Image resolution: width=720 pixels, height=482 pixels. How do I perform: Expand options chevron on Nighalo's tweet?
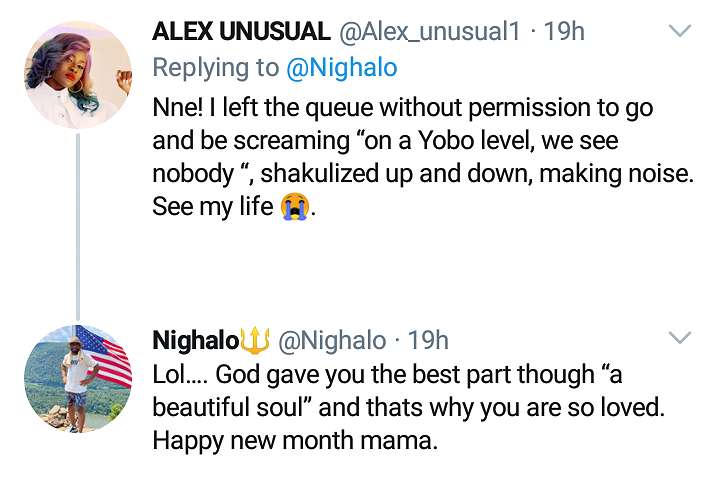(x=680, y=338)
